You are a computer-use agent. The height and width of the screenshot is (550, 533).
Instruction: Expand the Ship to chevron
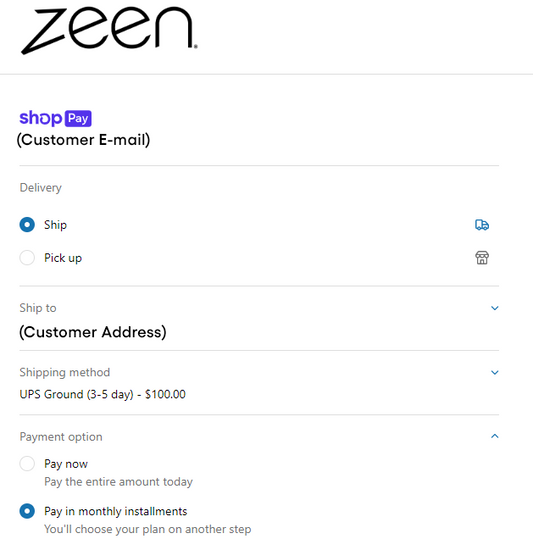[495, 308]
